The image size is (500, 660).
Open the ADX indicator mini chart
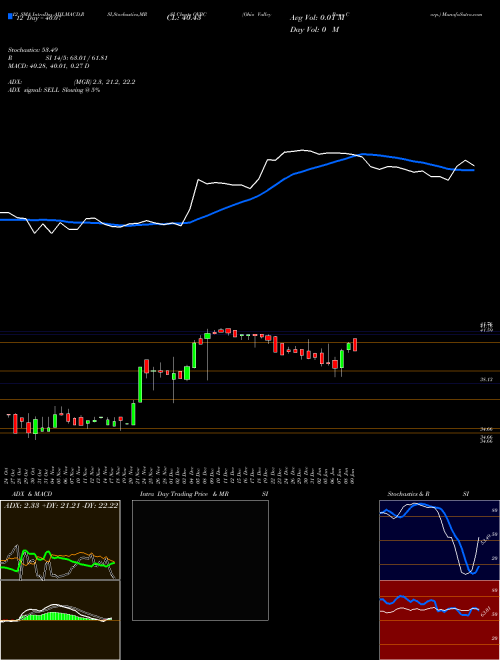pyautogui.click(x=60, y=540)
